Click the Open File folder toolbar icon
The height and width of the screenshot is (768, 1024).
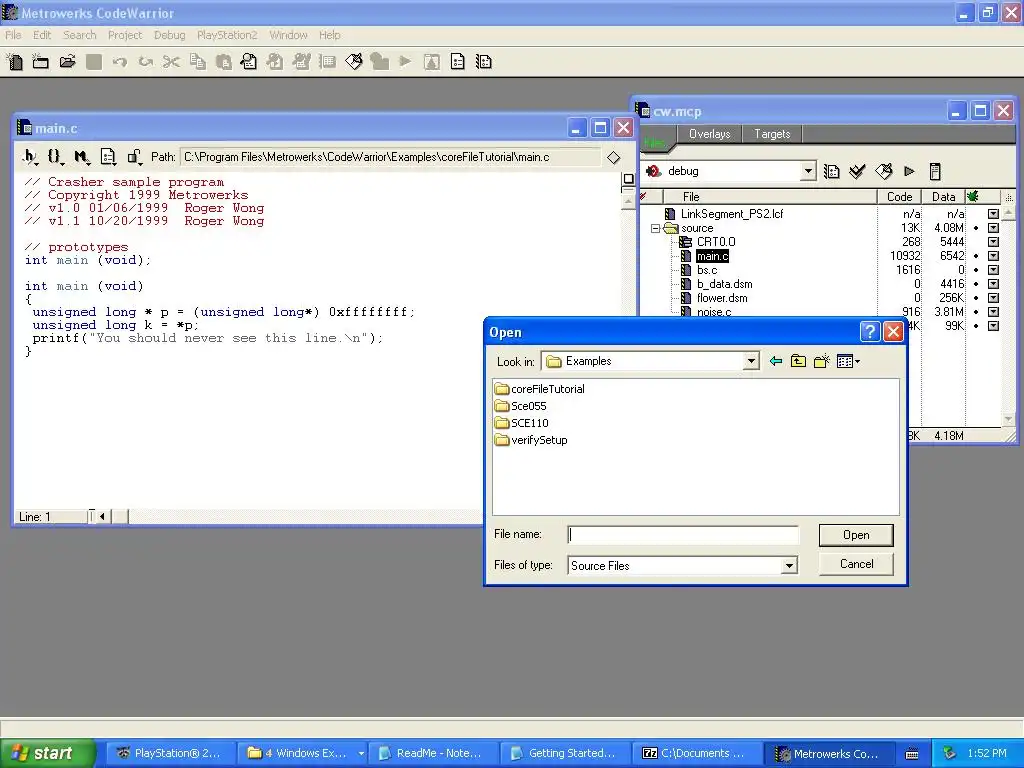pyautogui.click(x=67, y=62)
